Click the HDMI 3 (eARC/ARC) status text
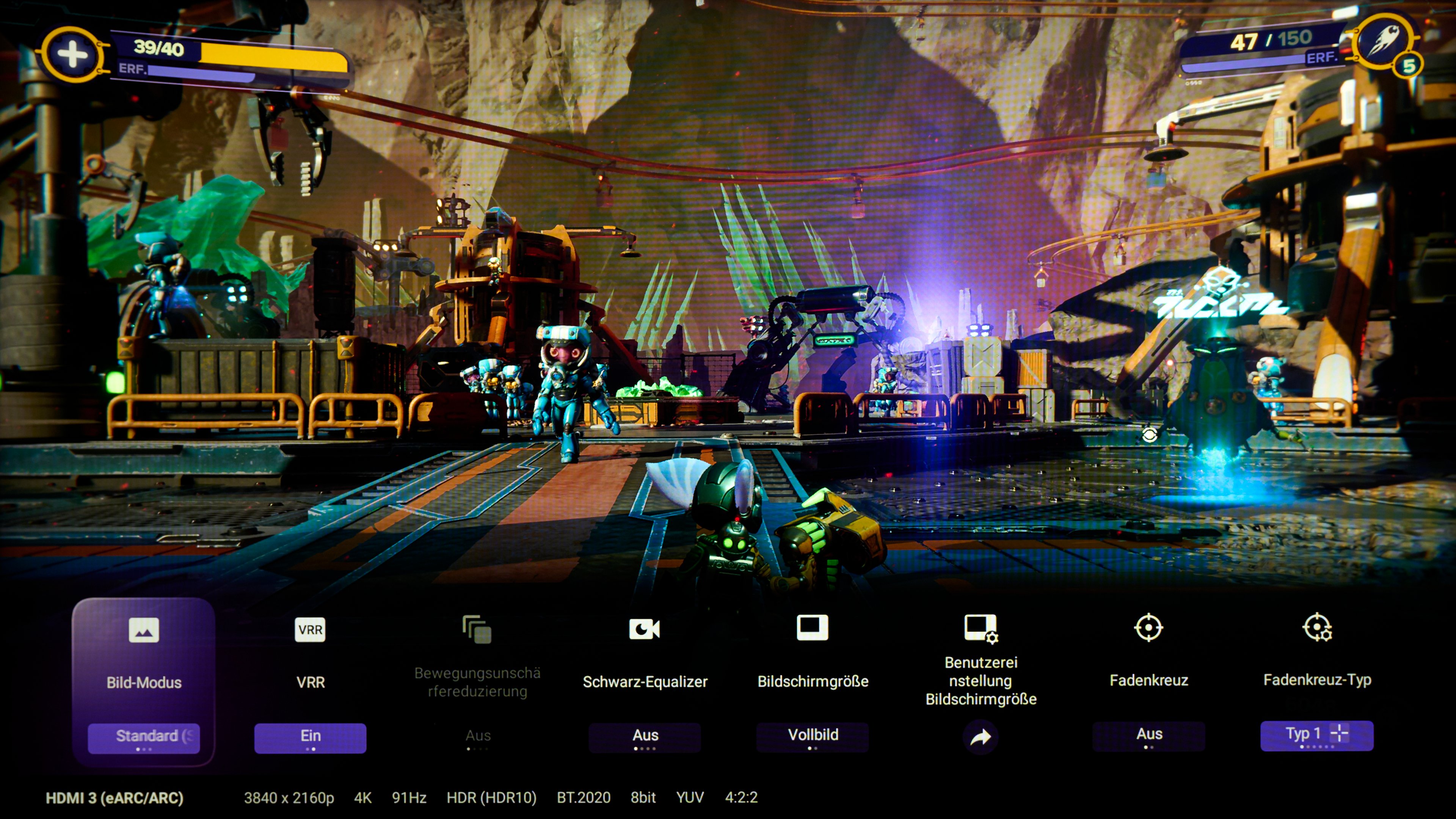This screenshot has height=819, width=1456. [114, 797]
